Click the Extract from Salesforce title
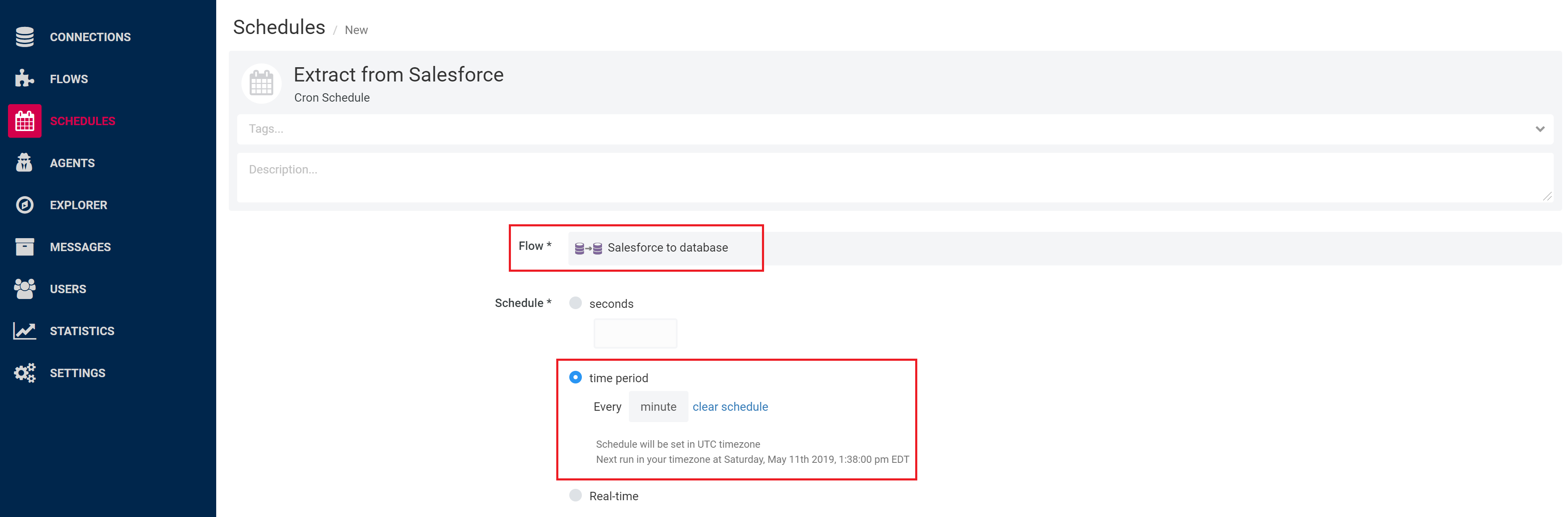Viewport: 1568px width, 517px height. (x=399, y=74)
